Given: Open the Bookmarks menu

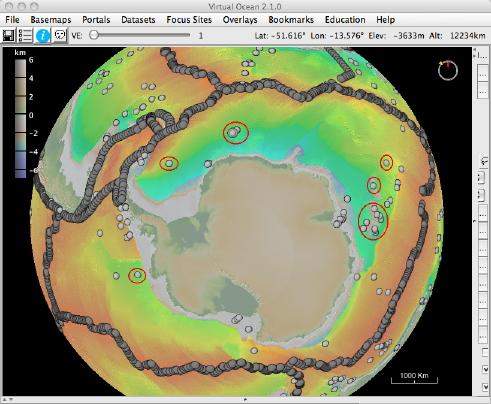Looking at the screenshot, I should point(291,20).
